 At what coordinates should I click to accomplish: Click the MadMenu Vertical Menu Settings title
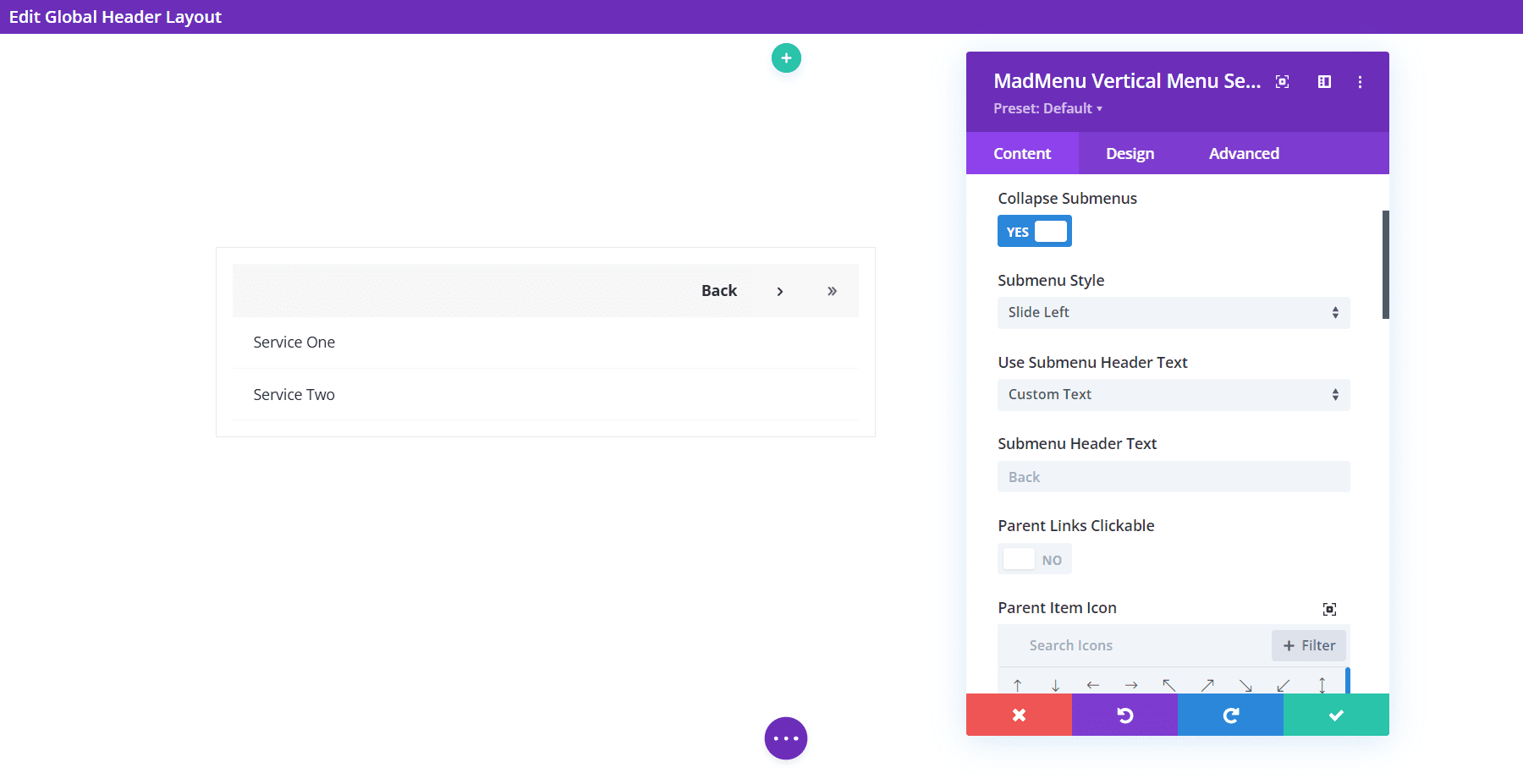click(x=1127, y=80)
